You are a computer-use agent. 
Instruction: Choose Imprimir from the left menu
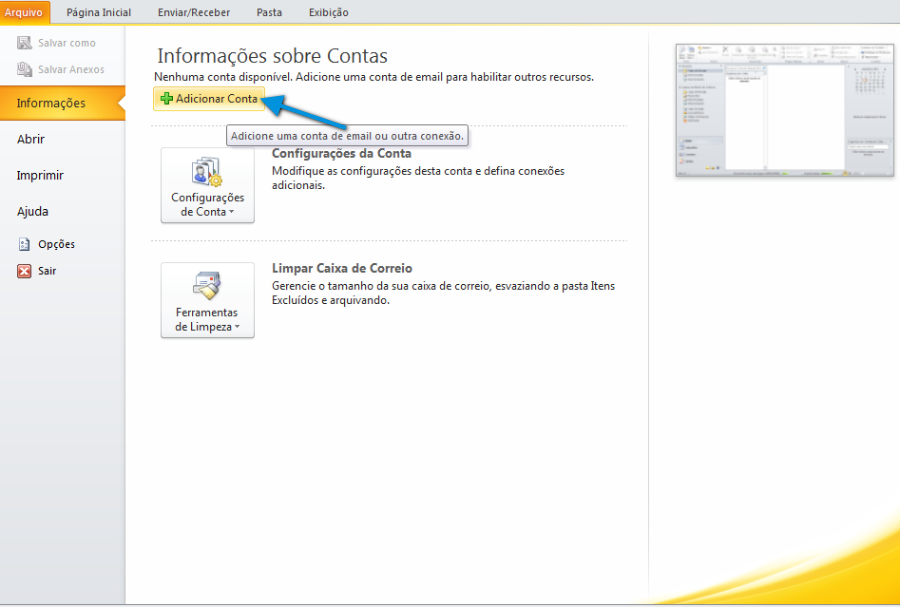pos(40,175)
